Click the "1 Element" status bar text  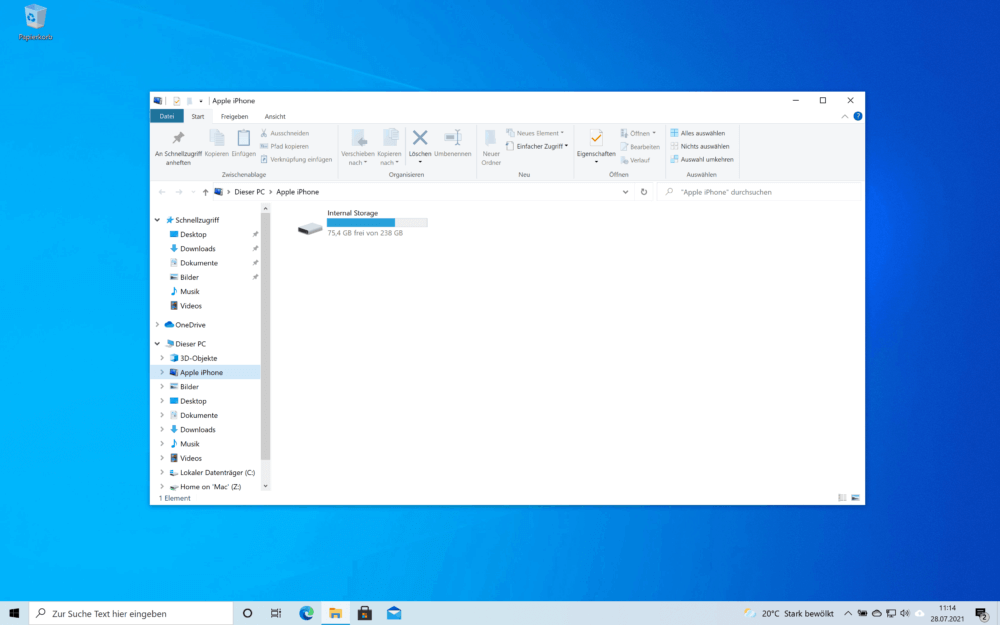(174, 498)
